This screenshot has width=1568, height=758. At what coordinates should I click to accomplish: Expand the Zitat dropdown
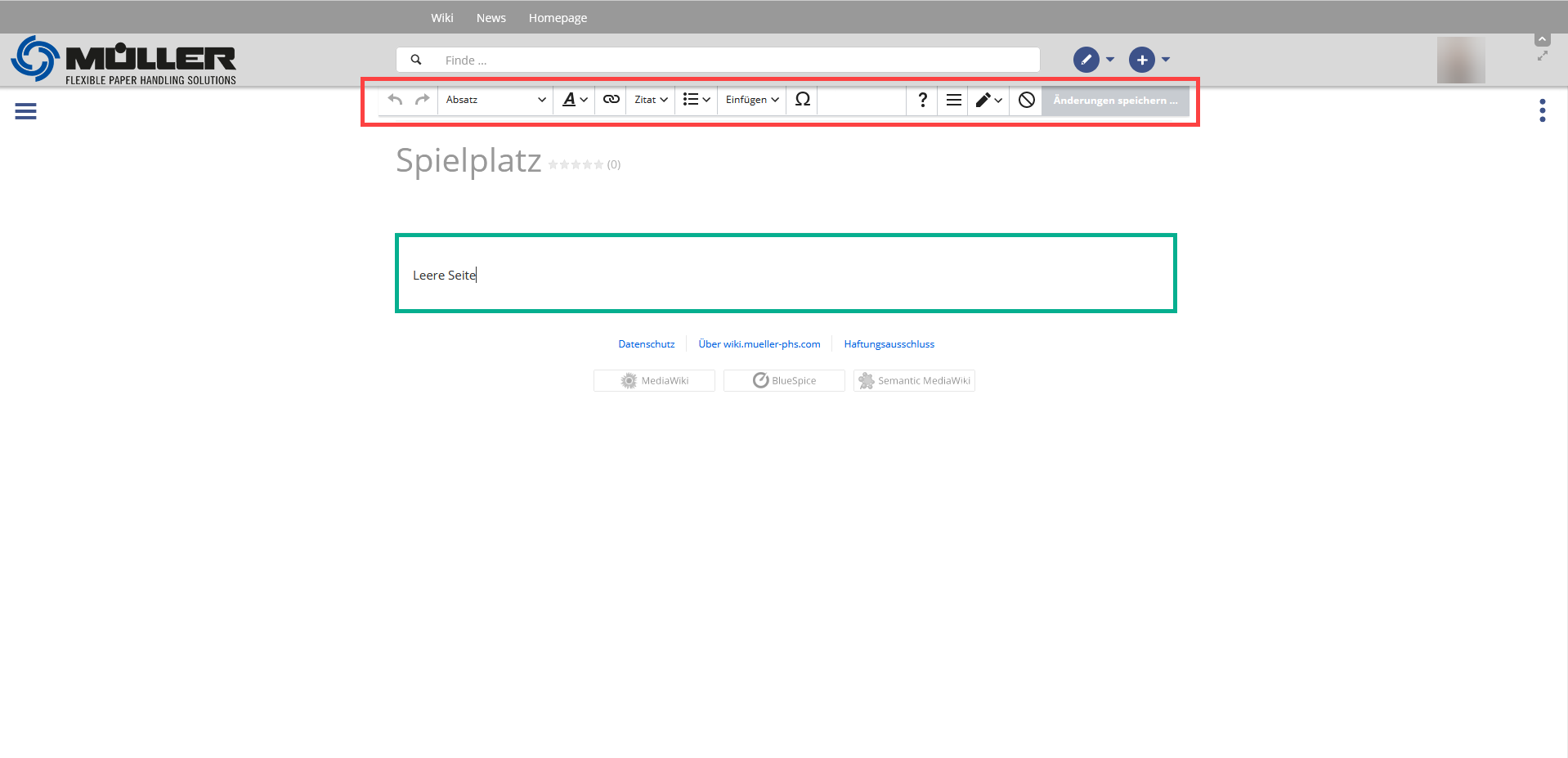651,100
